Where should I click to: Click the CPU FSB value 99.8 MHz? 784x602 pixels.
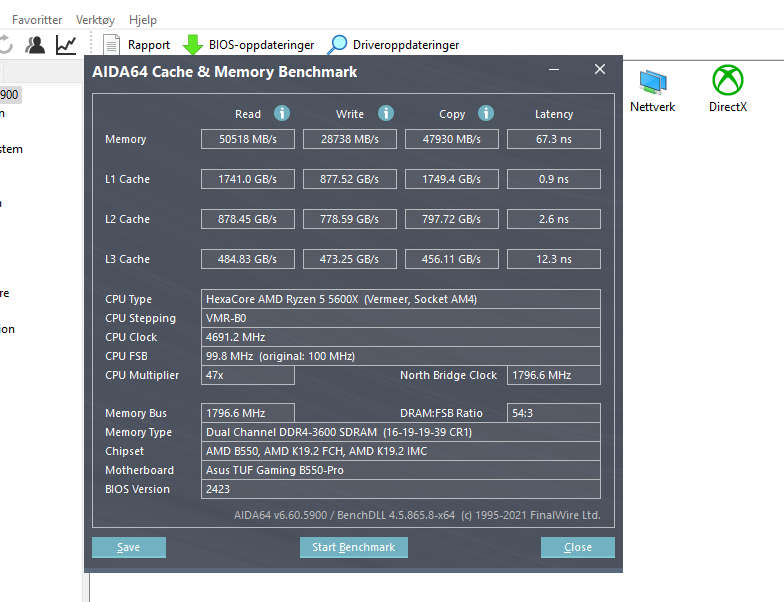(x=401, y=356)
